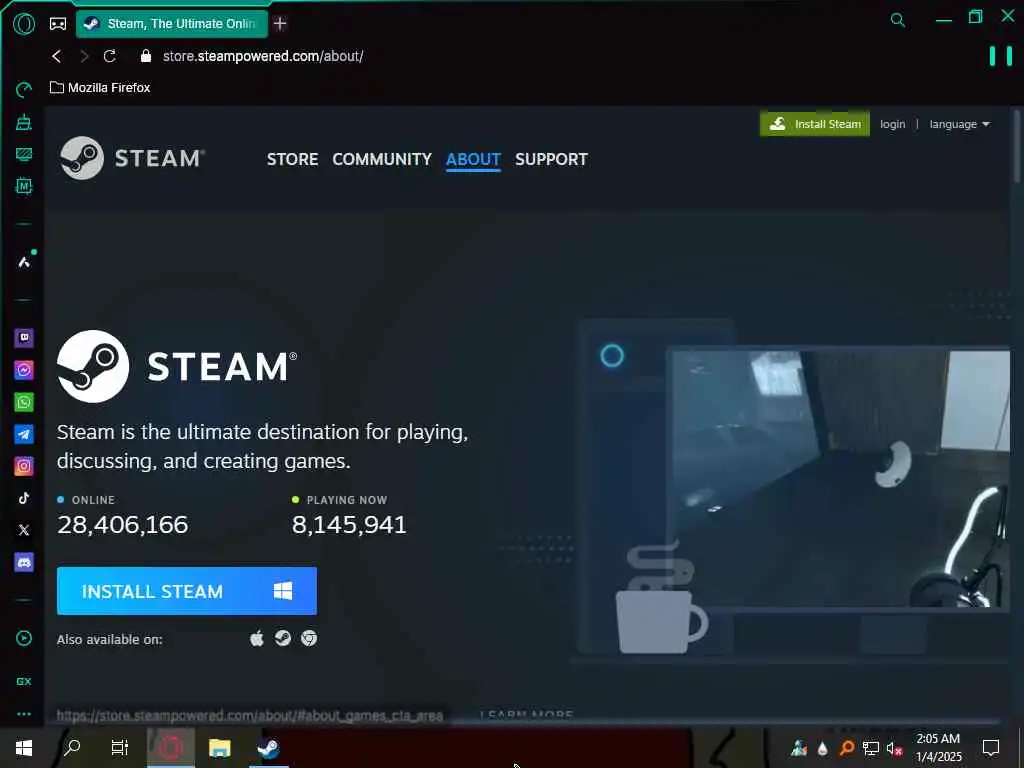Open GX Corner gamepad icon

(x=57, y=24)
